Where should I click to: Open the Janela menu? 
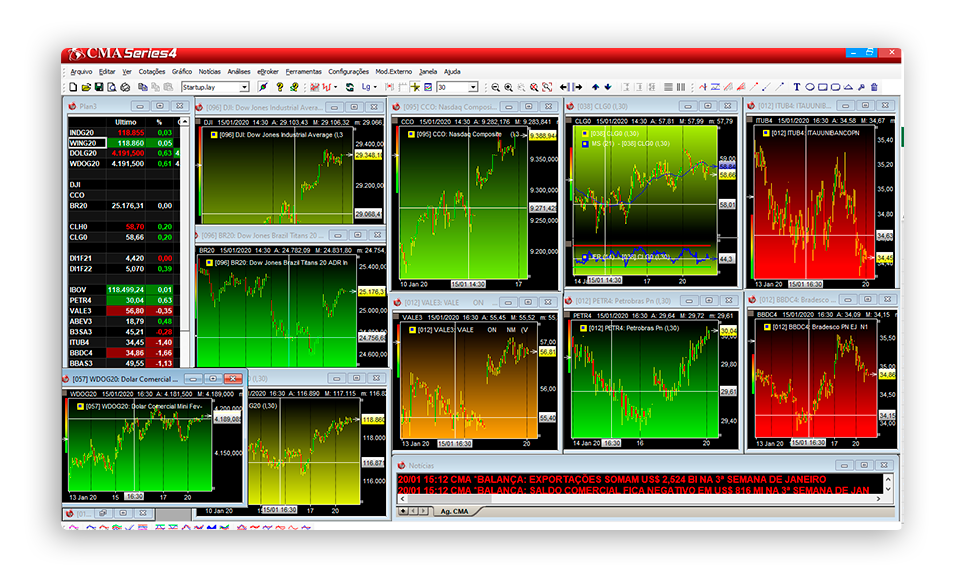point(428,72)
